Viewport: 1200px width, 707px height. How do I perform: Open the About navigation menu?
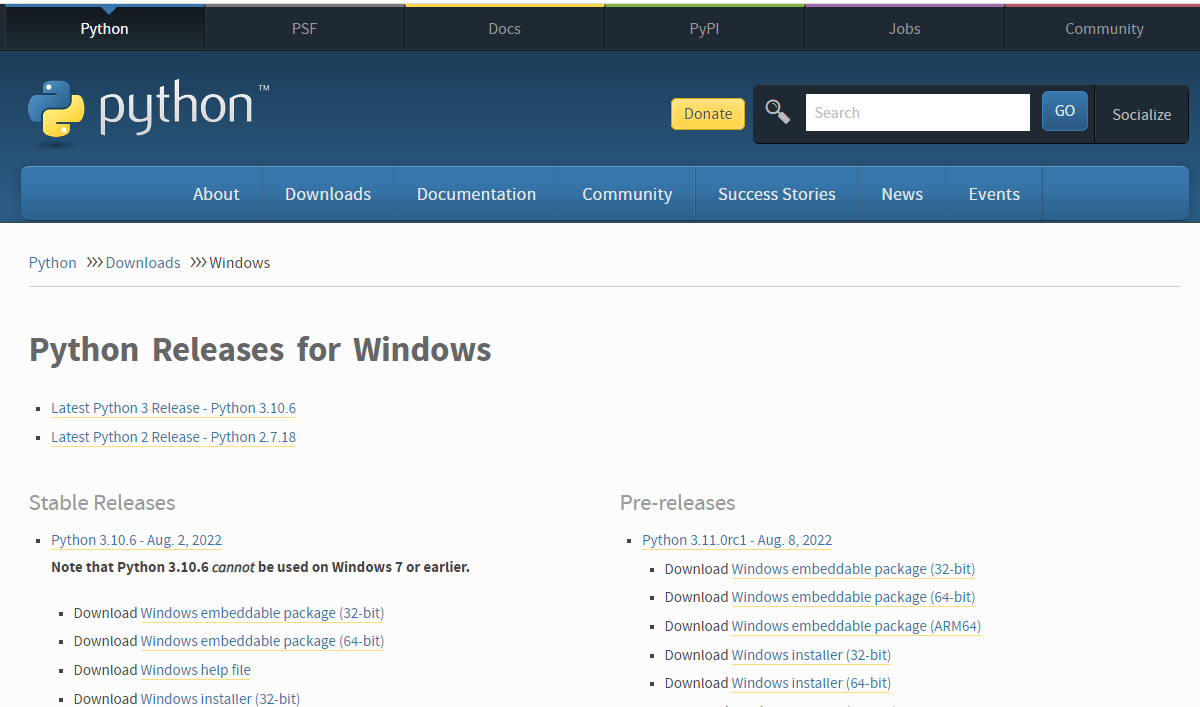click(x=216, y=194)
